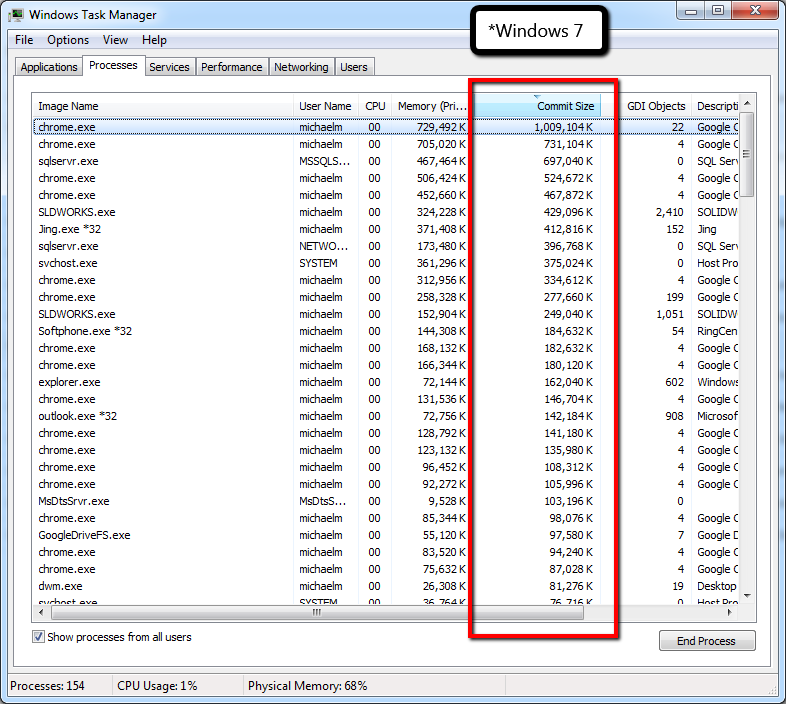Click the Task Manager title bar icon
The width and height of the screenshot is (786, 704).
click(17, 15)
